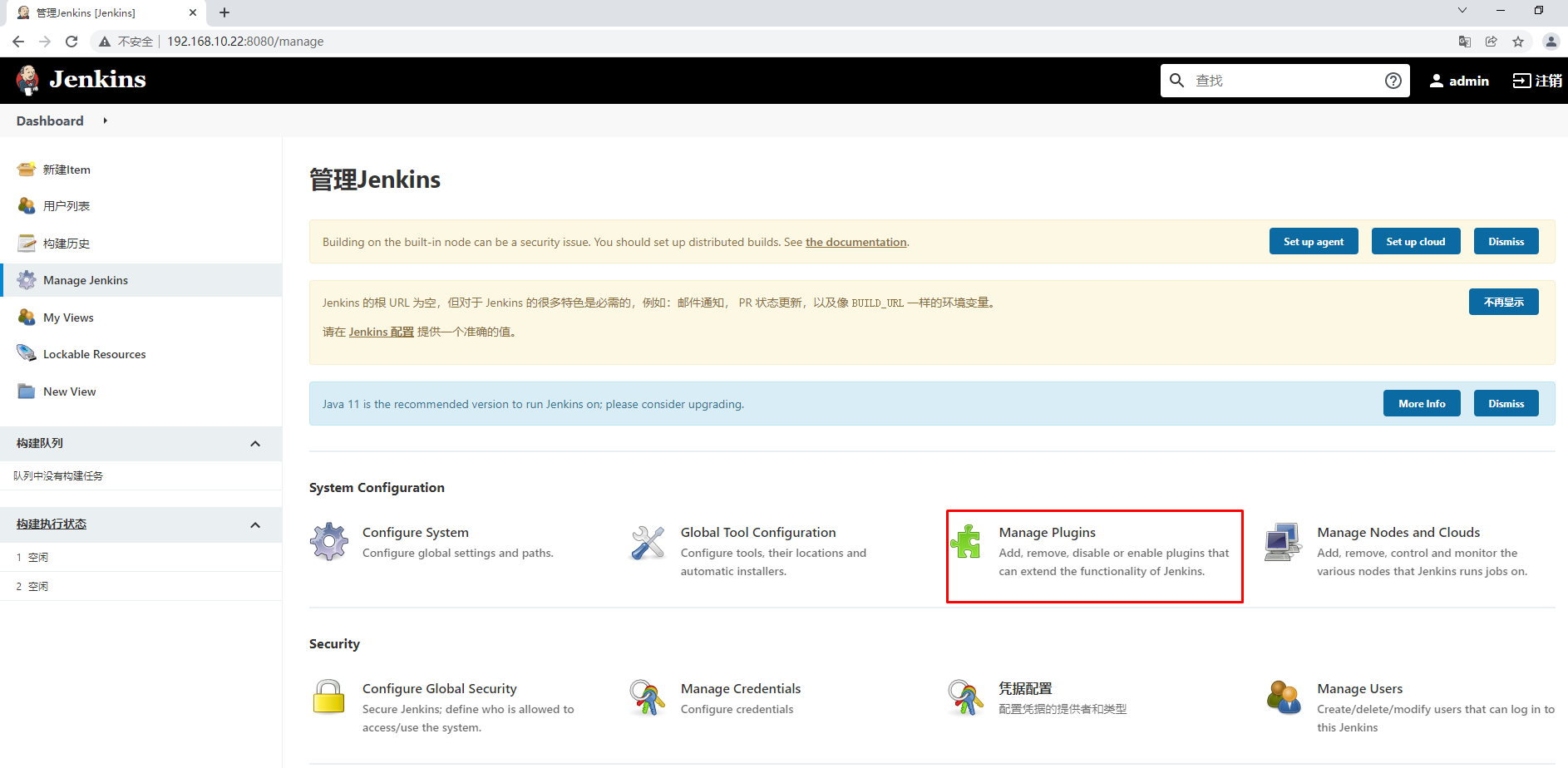Collapse the 构建执行状态 panel
Image resolution: width=1568 pixels, height=768 pixels.
pos(255,525)
